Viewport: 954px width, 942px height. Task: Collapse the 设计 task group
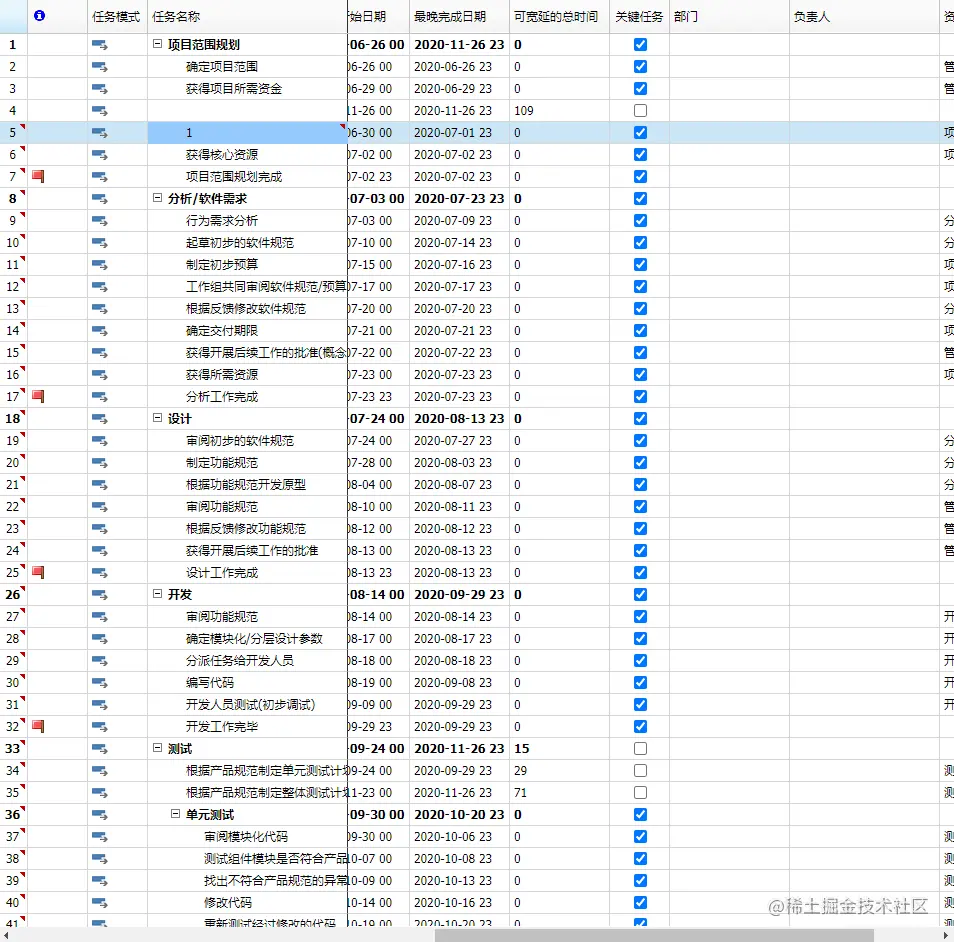157,418
